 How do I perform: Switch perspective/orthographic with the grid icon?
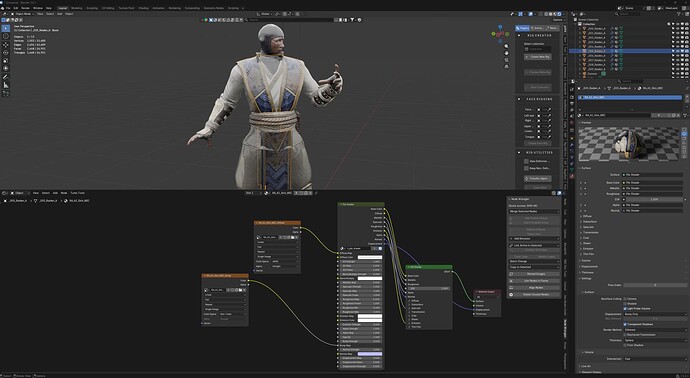pos(506,66)
